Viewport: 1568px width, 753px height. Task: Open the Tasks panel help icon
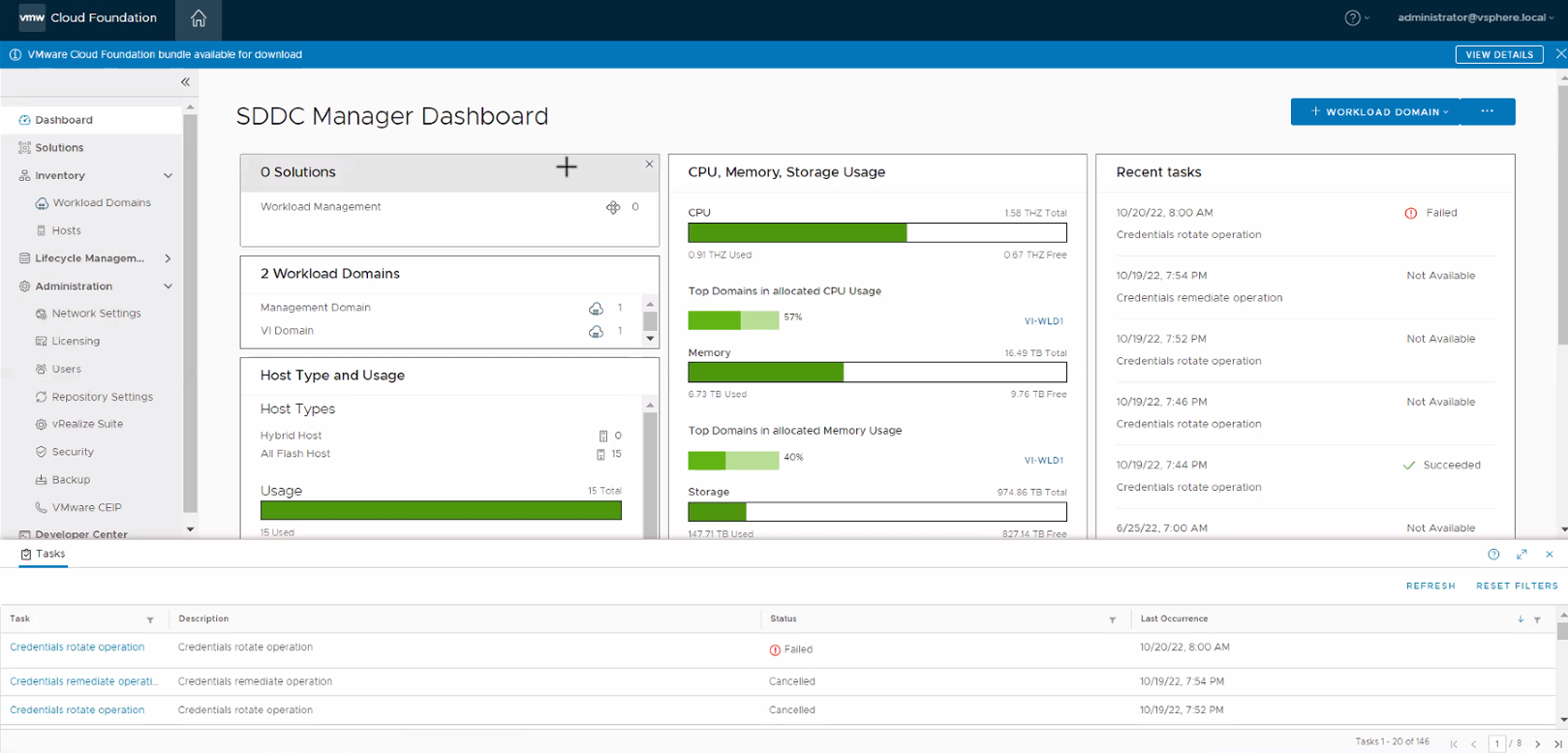coord(1493,555)
